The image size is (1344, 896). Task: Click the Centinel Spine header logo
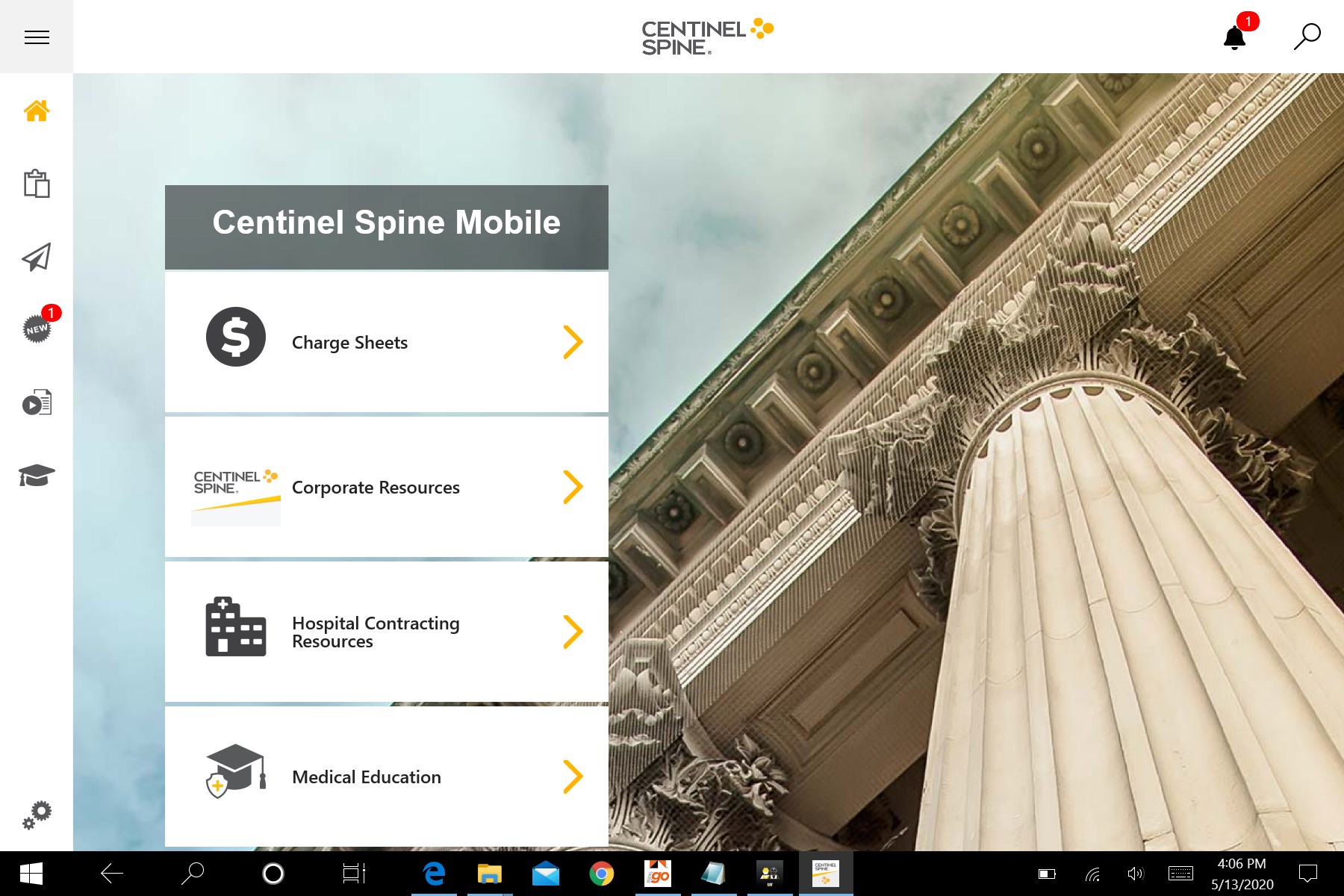pyautogui.click(x=707, y=37)
